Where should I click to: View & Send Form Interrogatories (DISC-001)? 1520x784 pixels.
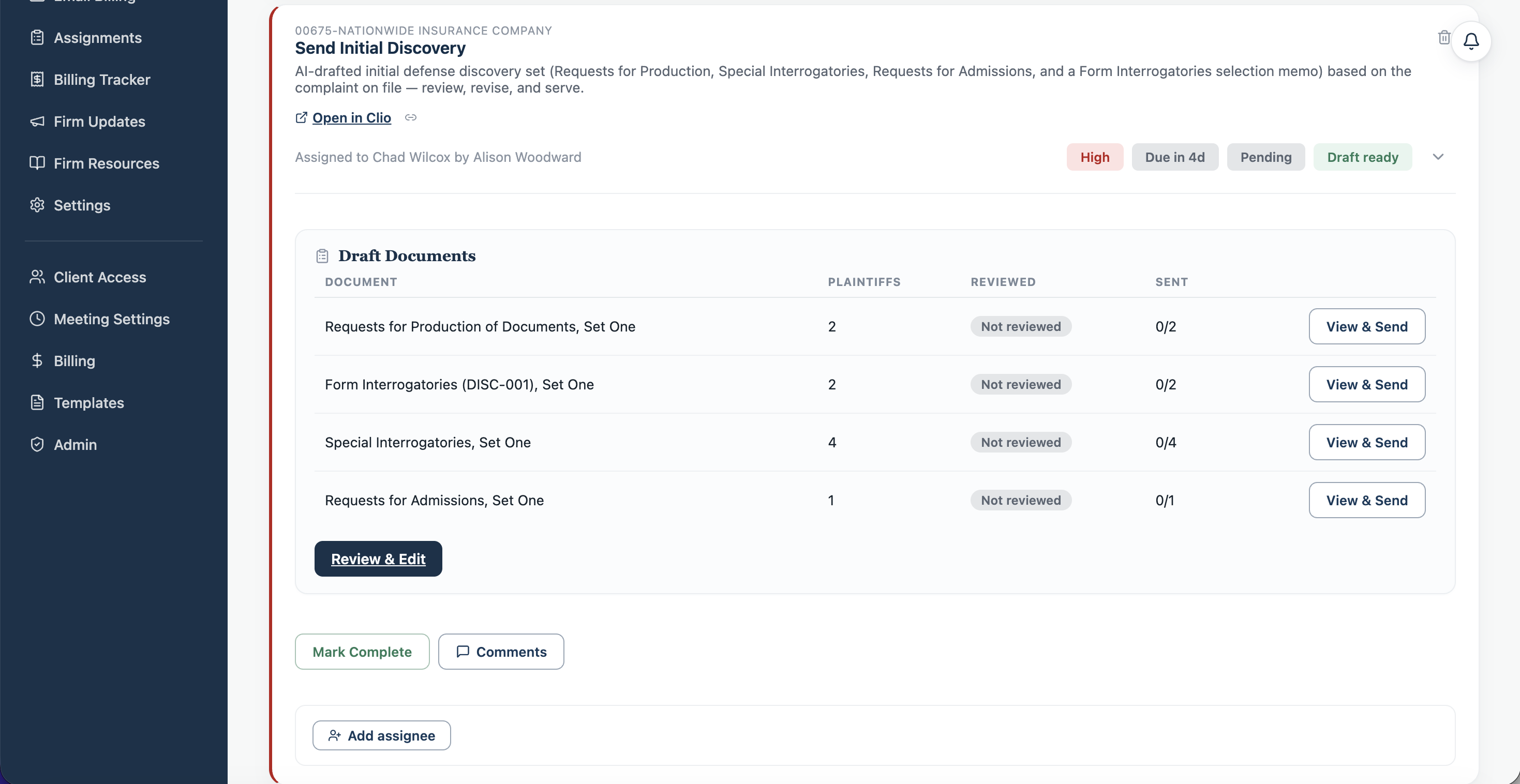point(1366,384)
